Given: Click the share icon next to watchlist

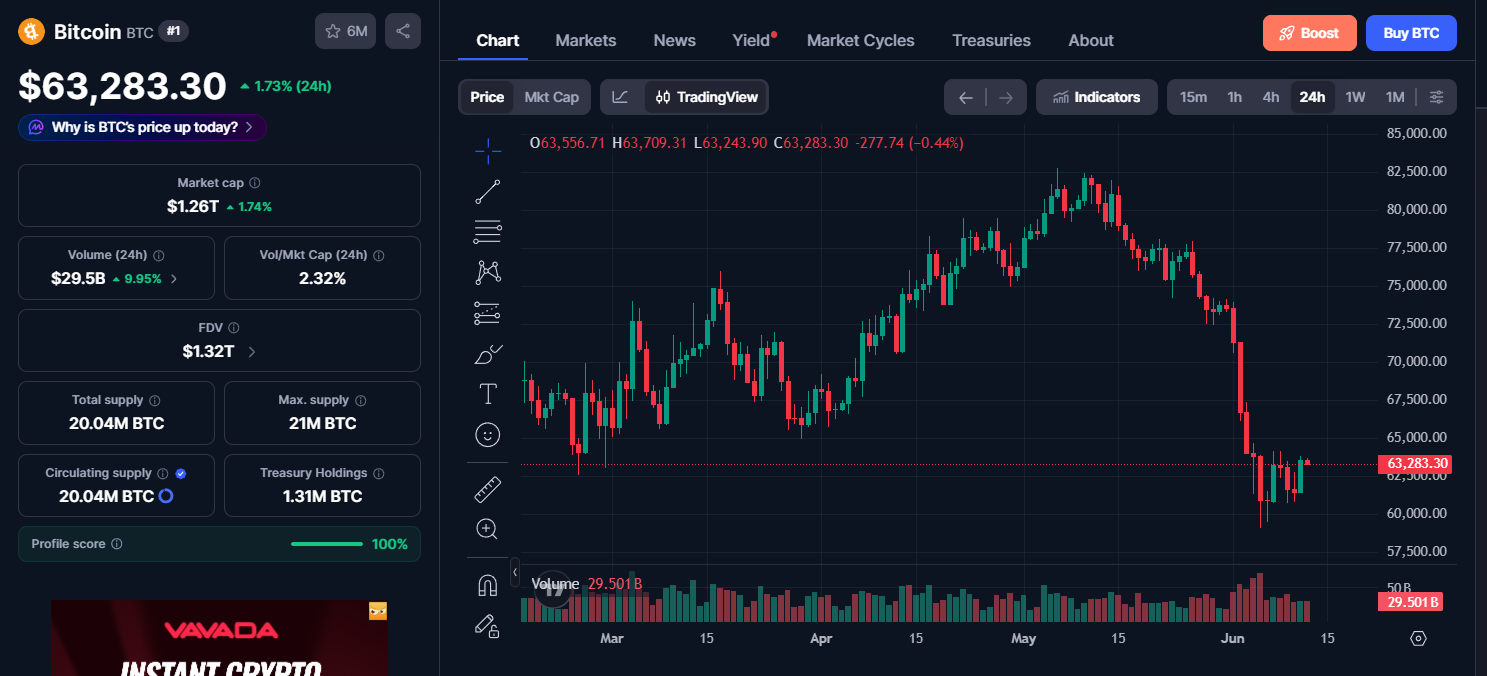Looking at the screenshot, I should click(x=403, y=31).
